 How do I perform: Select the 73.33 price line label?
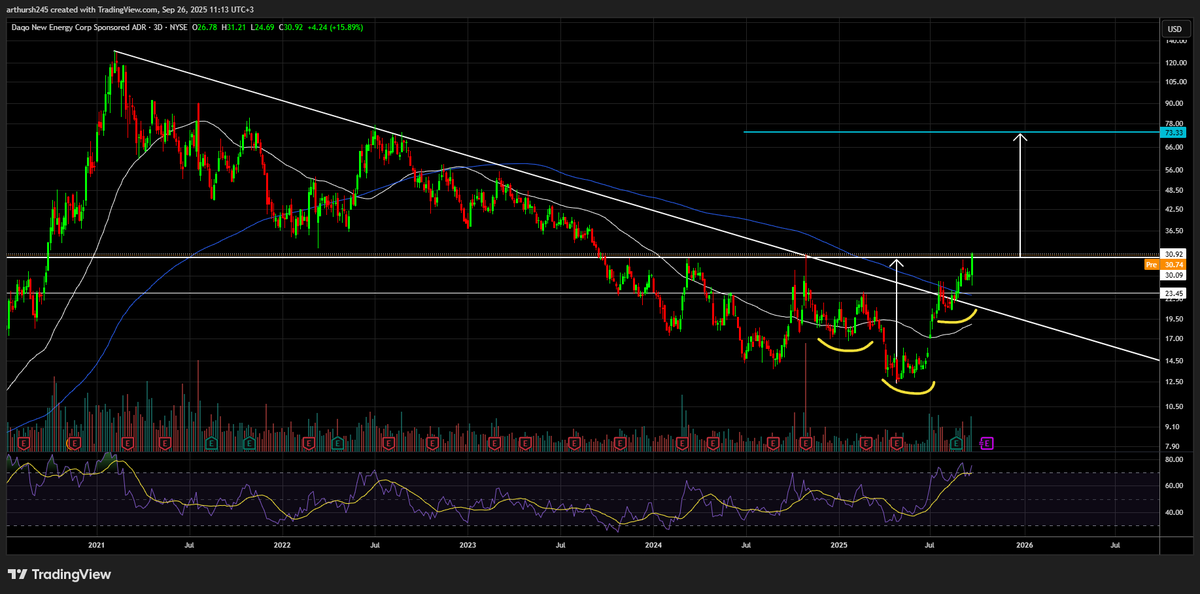(x=1173, y=132)
